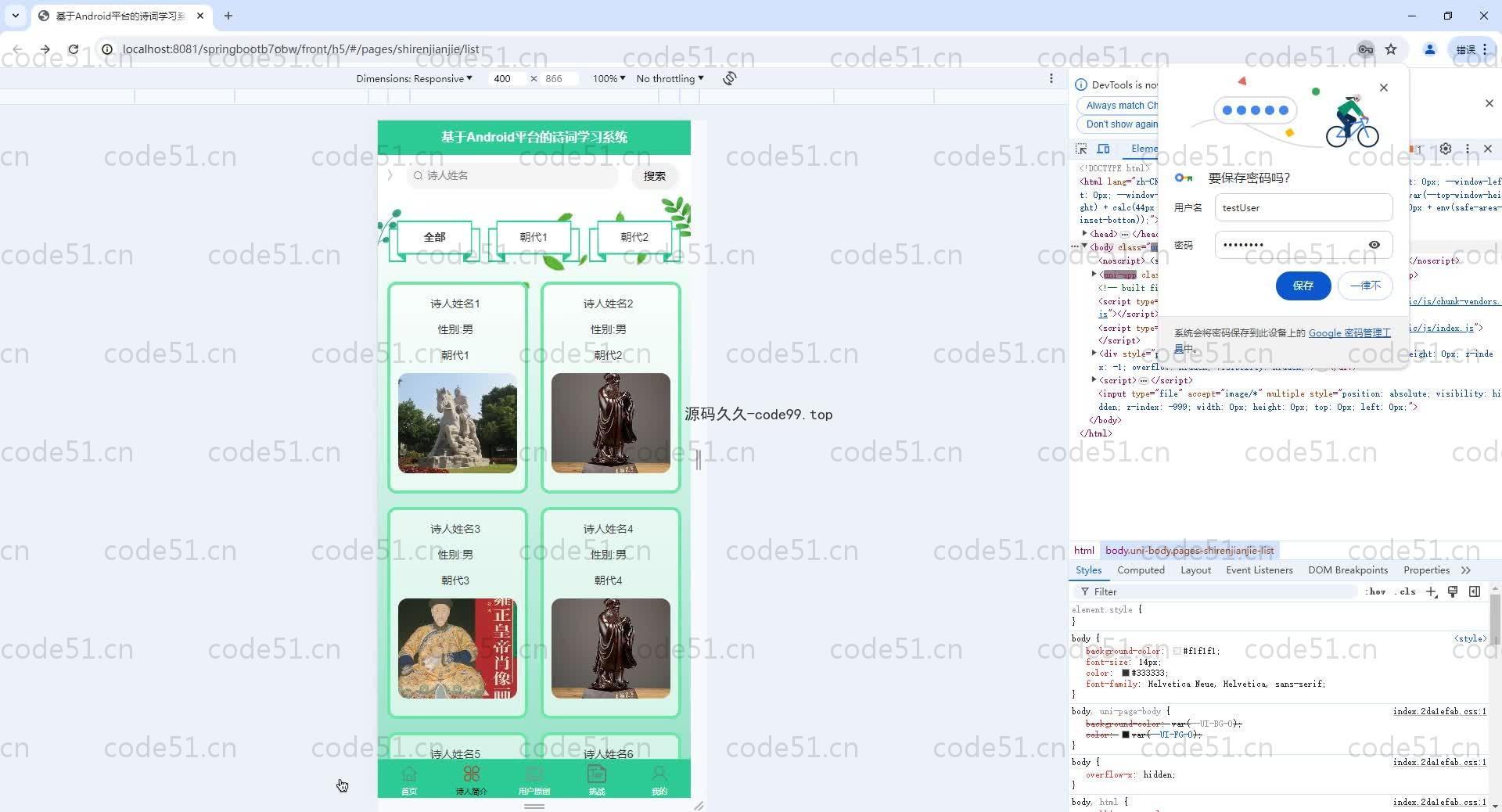Dismiss the DevTools language infobar
The width and height of the screenshot is (1502, 812).
(x=1489, y=103)
